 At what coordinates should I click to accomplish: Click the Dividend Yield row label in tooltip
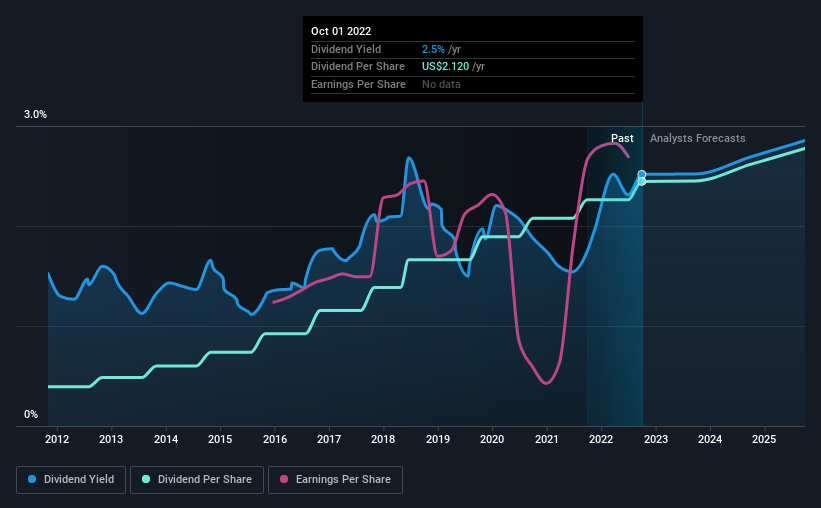(x=346, y=49)
